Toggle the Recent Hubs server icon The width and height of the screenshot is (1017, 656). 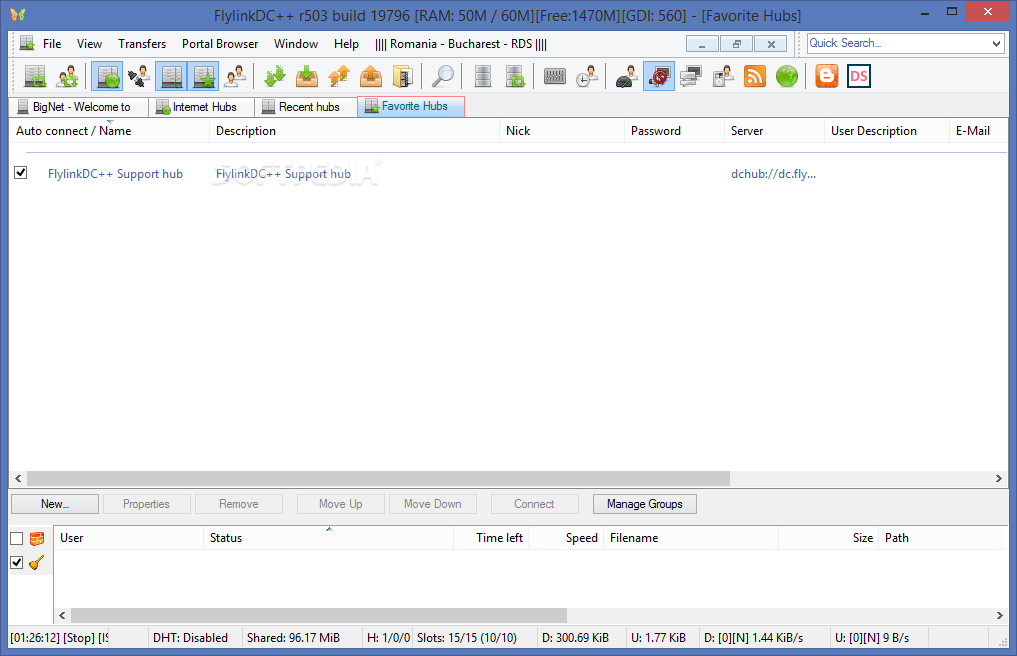click(x=171, y=77)
